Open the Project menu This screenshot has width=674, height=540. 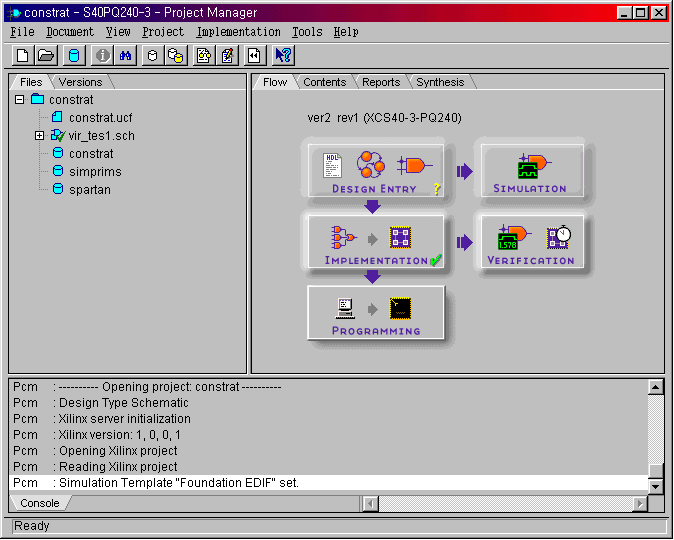pos(163,32)
